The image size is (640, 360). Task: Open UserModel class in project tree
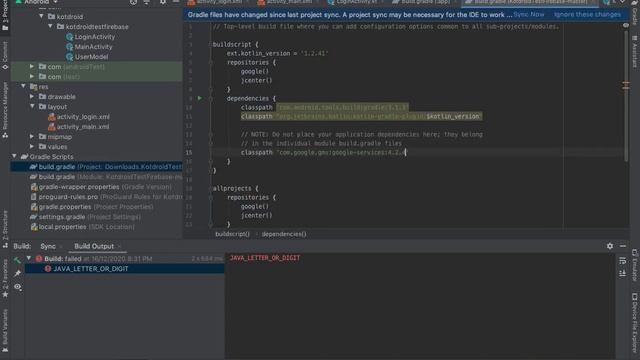coord(91,57)
